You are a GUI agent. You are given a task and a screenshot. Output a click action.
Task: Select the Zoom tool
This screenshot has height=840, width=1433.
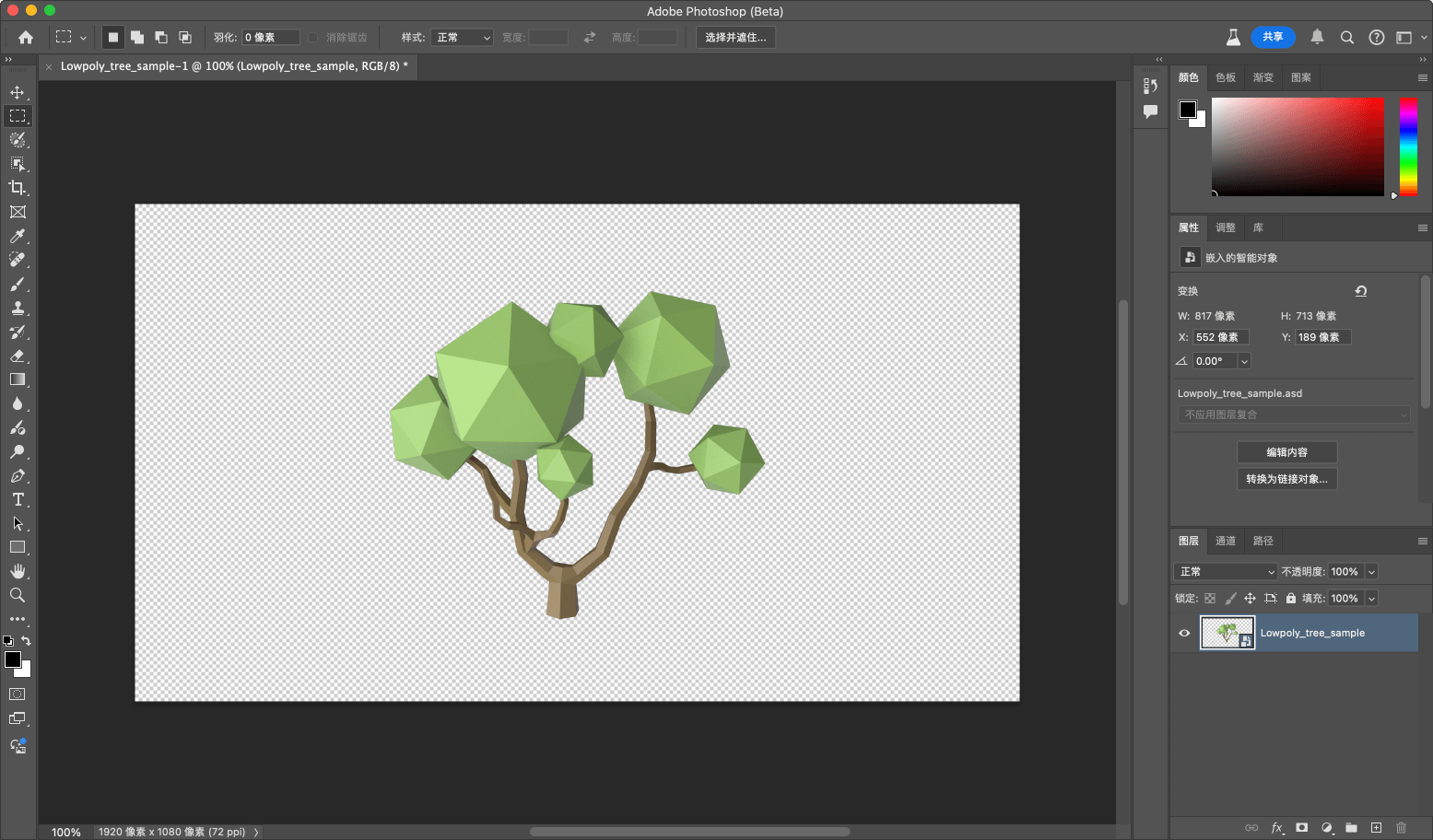point(18,596)
